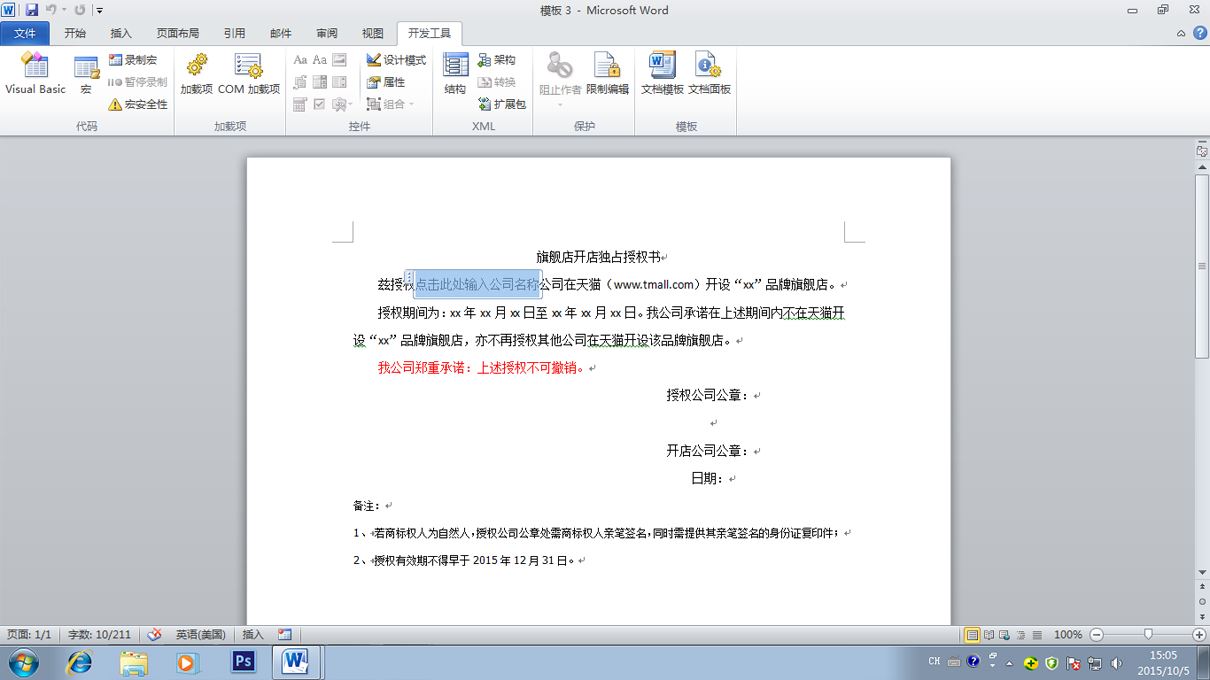The height and width of the screenshot is (680, 1210).
Task: Click 宏安全性 macro security button
Action: tap(138, 104)
